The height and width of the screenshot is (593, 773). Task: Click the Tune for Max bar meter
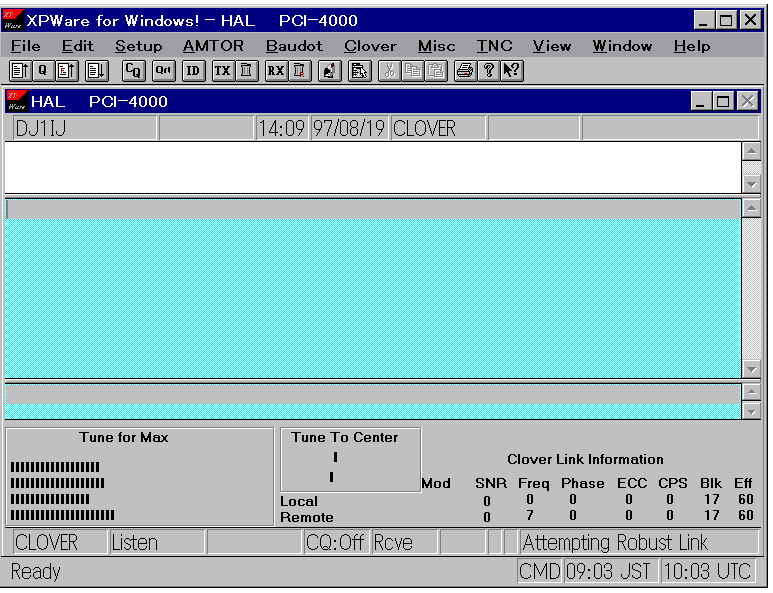[x=140, y=477]
